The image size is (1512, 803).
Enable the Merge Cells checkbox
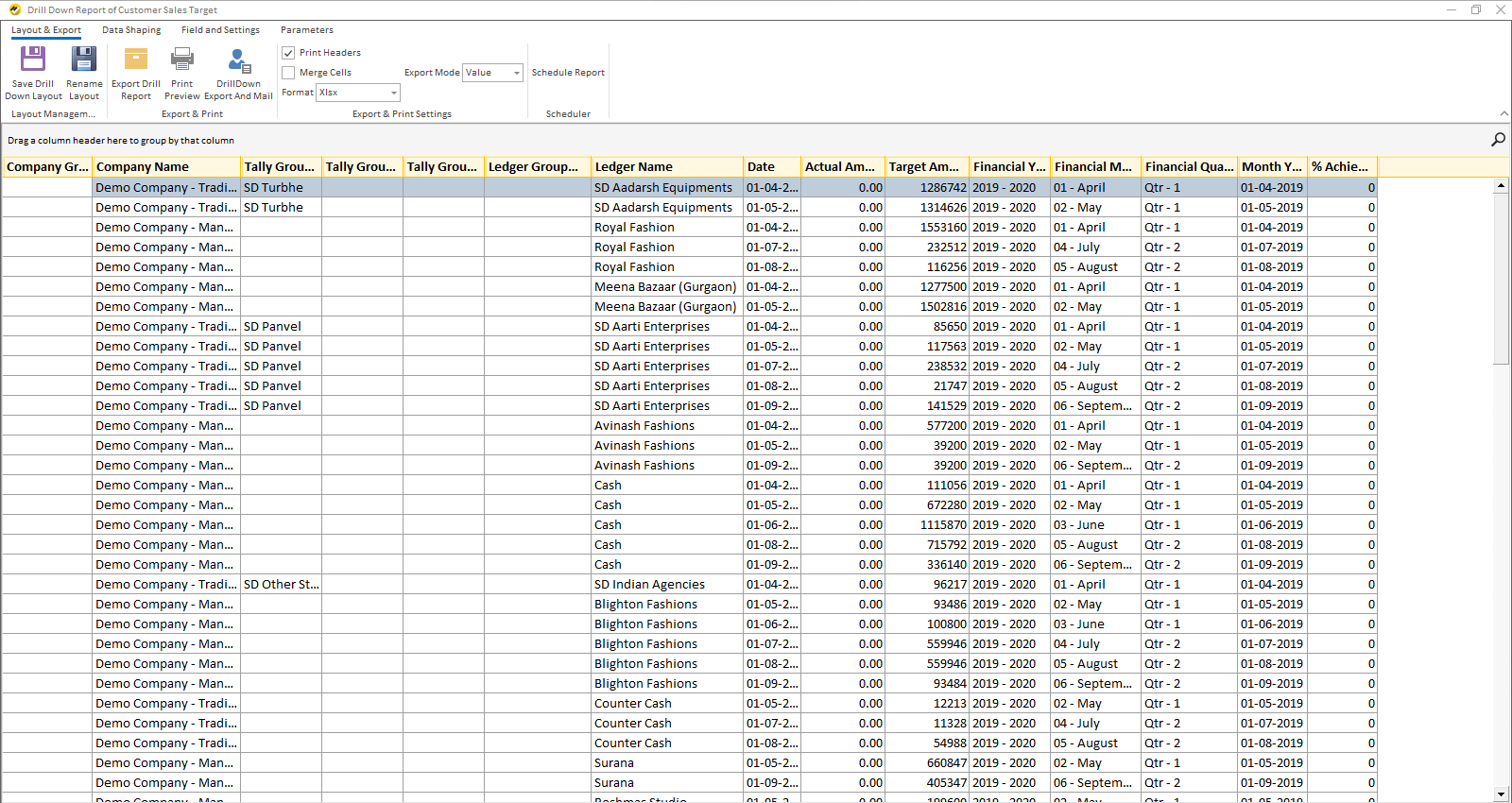coord(289,73)
